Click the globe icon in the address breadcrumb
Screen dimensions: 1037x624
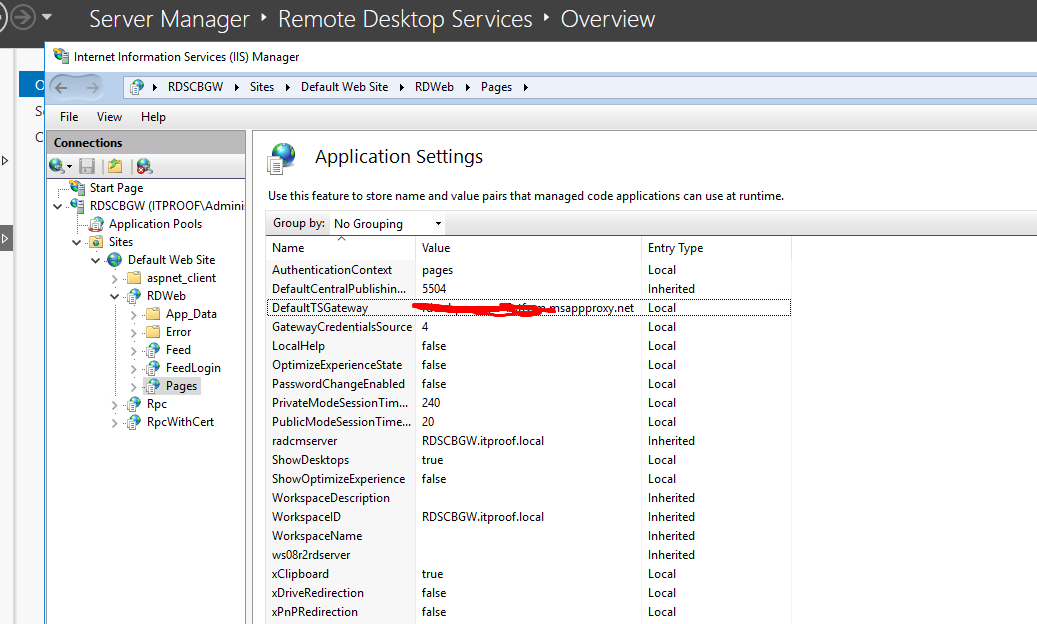click(137, 87)
